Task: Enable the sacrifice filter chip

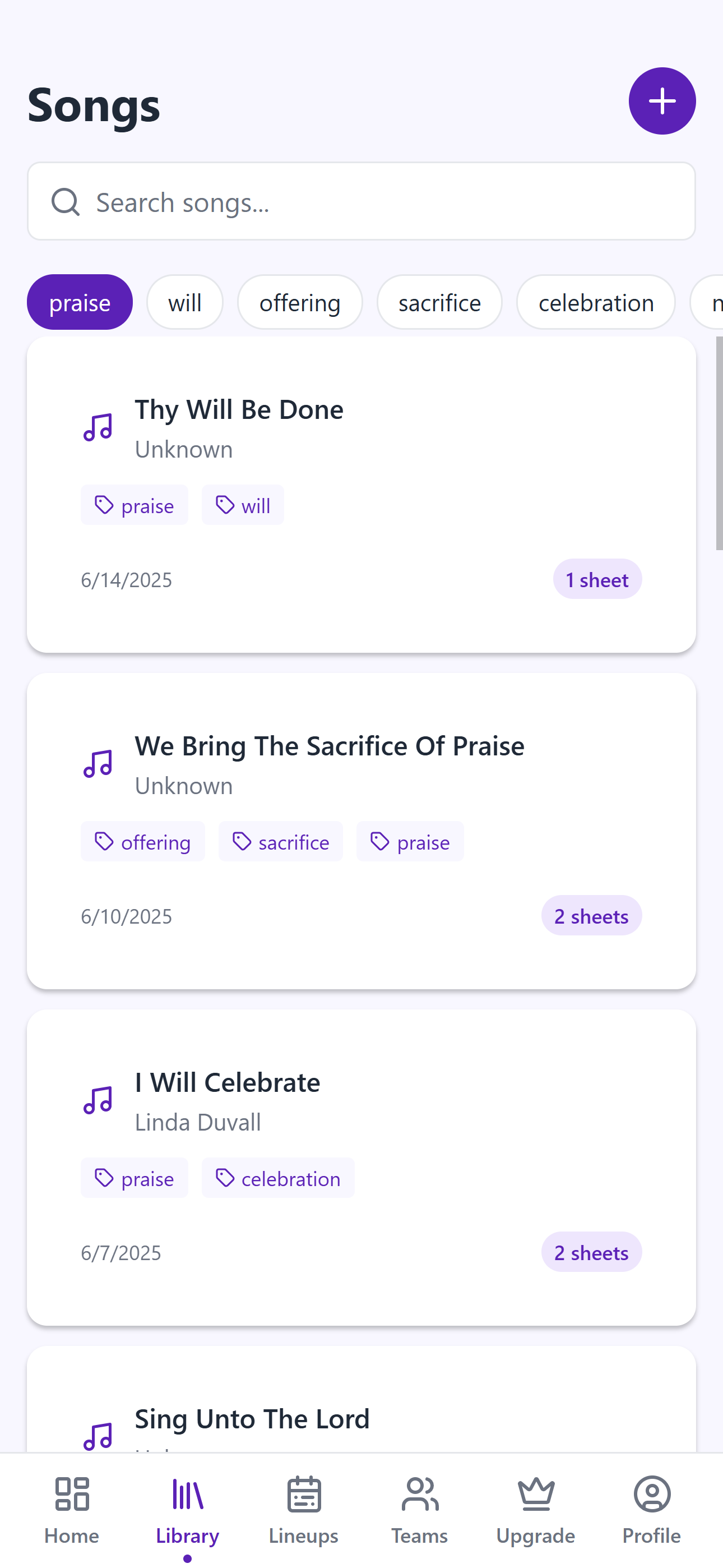Action: click(x=439, y=302)
